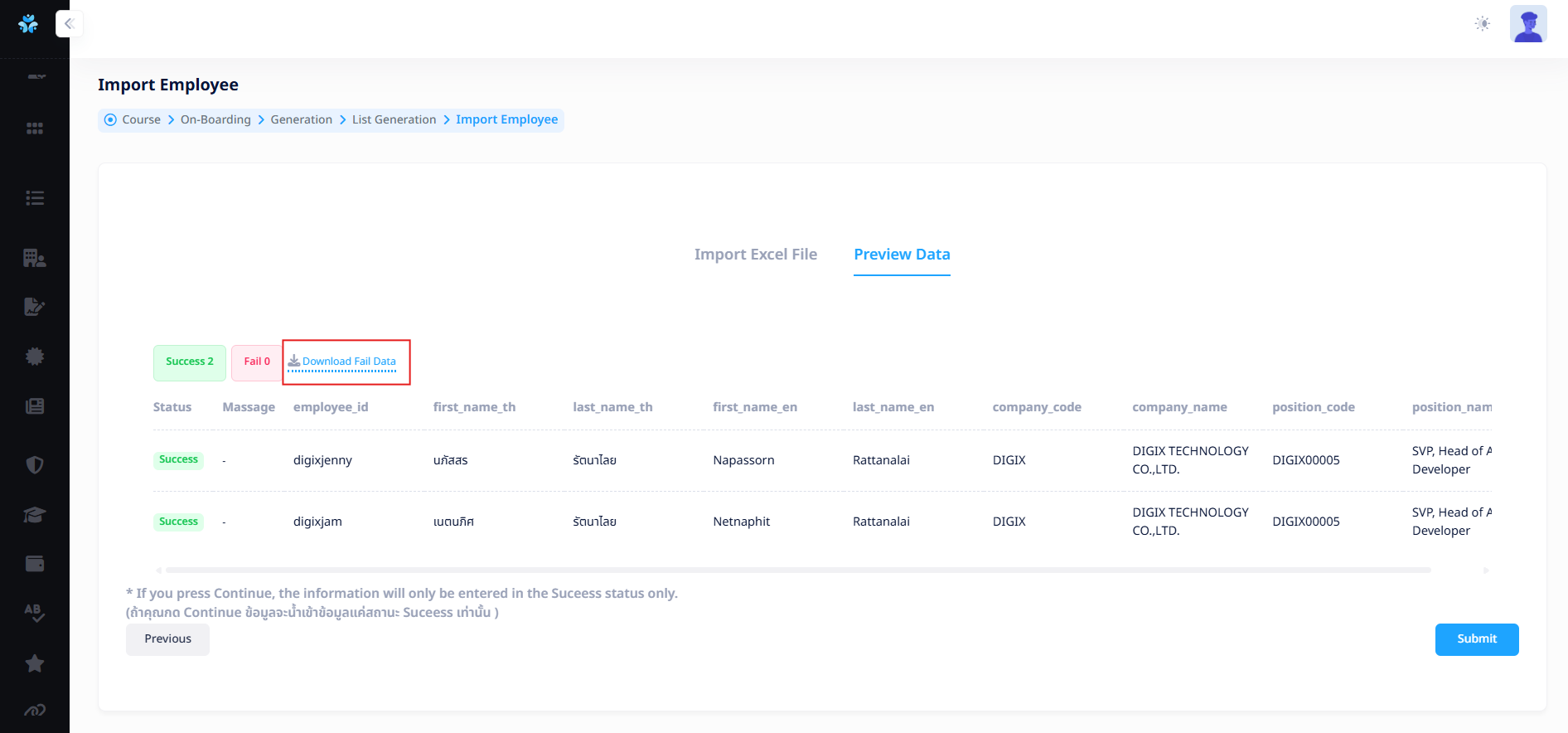1568x733 pixels.
Task: Select the Preview Data tab
Action: pos(902,255)
